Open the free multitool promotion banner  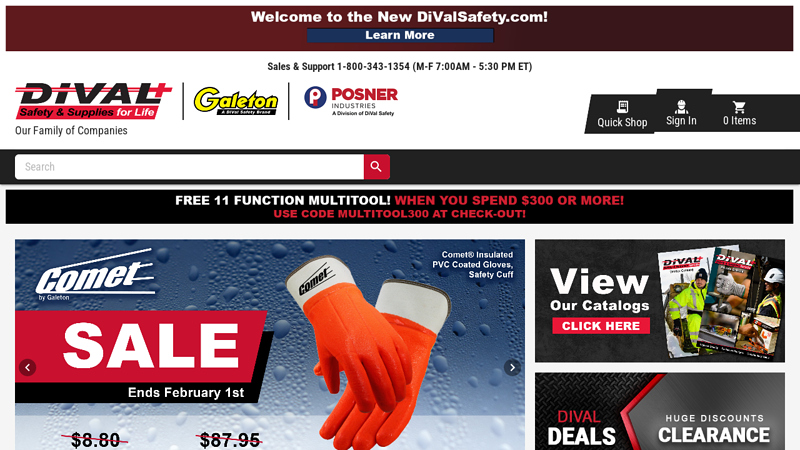[399, 207]
